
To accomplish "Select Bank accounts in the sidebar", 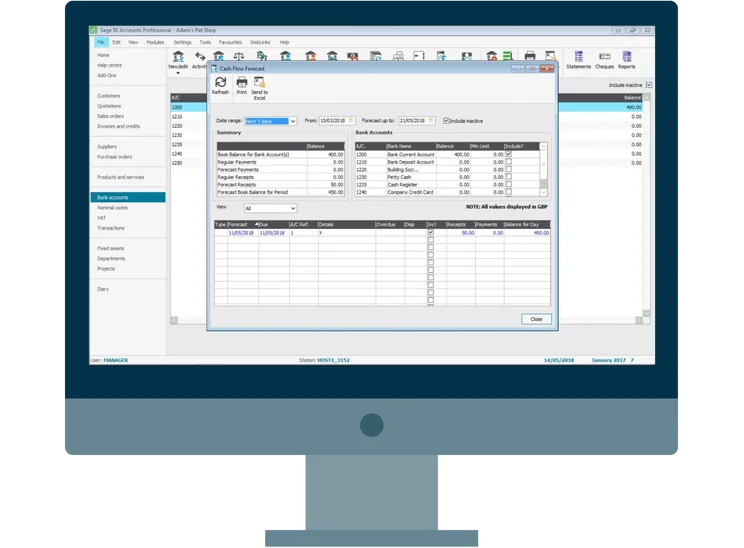I will tap(128, 197).
